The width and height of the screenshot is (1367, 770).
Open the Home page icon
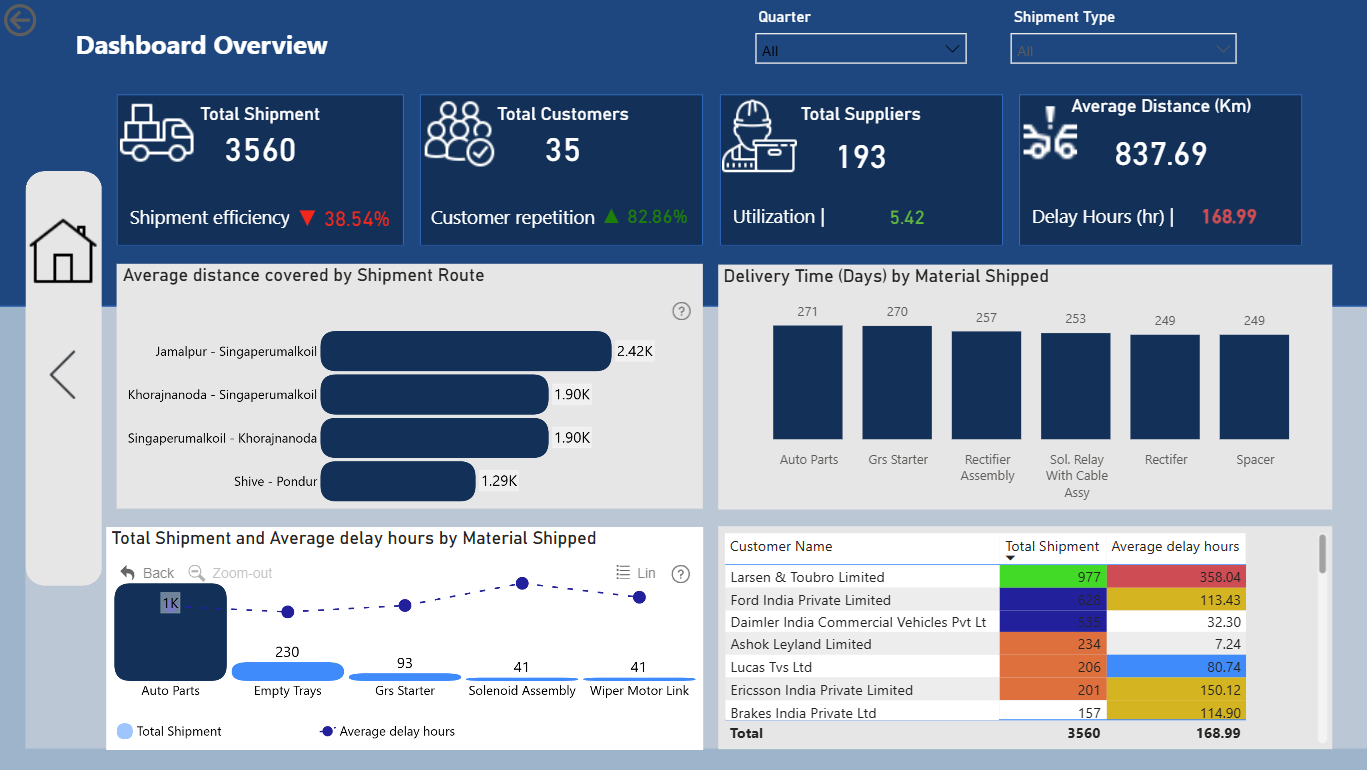point(63,251)
